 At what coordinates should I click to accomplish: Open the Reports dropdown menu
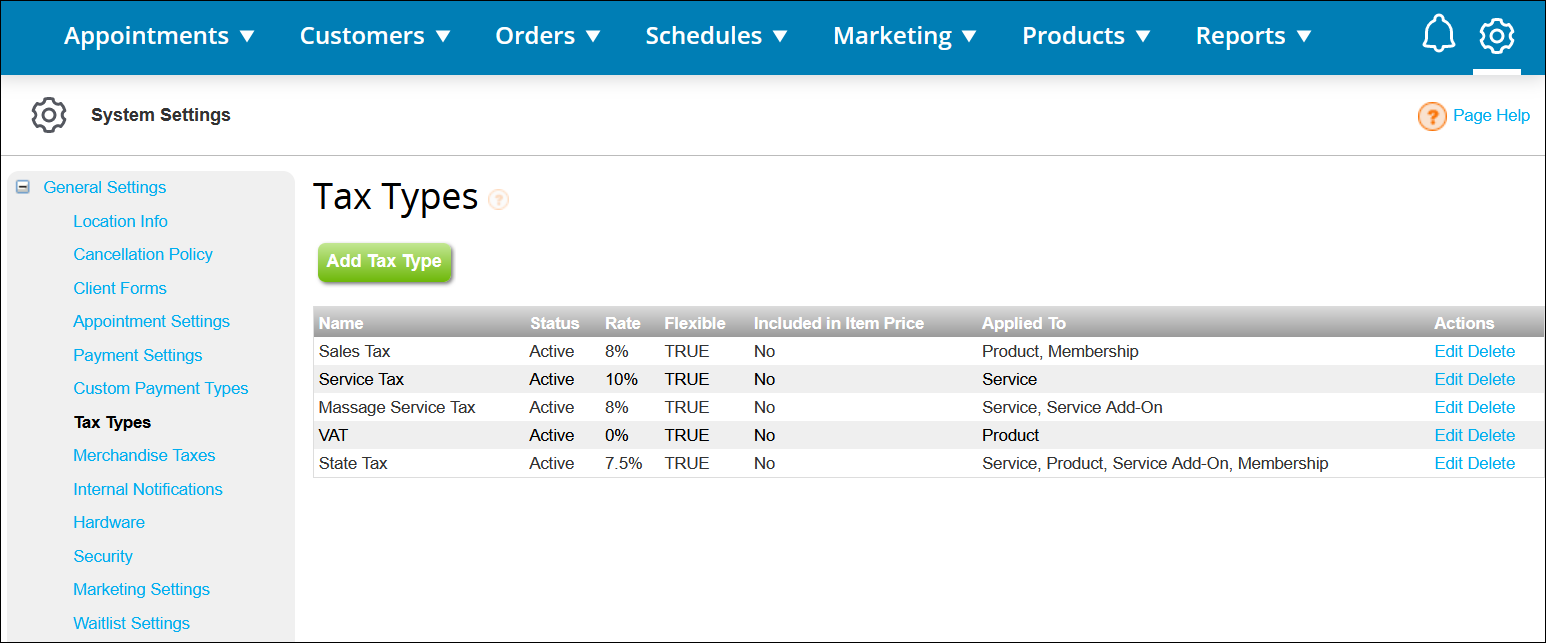tap(1254, 36)
